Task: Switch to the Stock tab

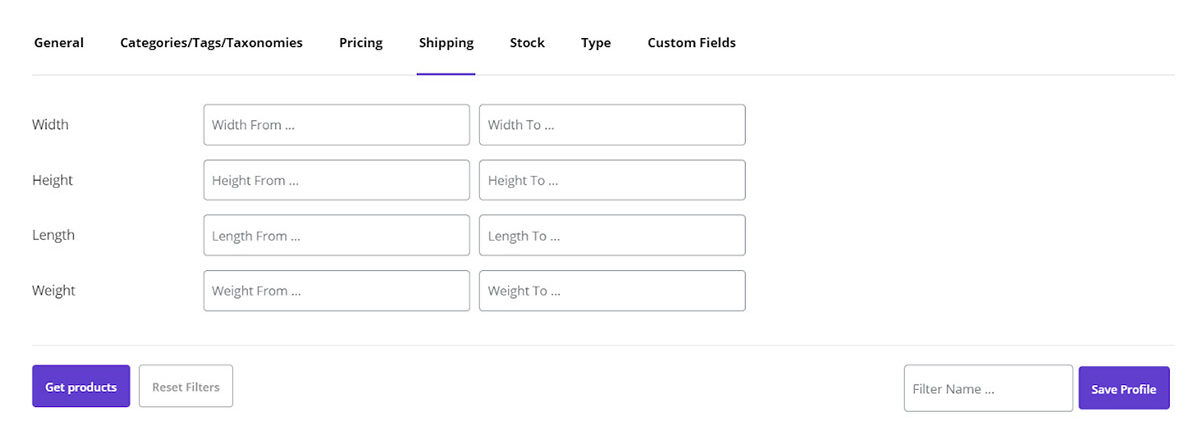Action: point(527,43)
